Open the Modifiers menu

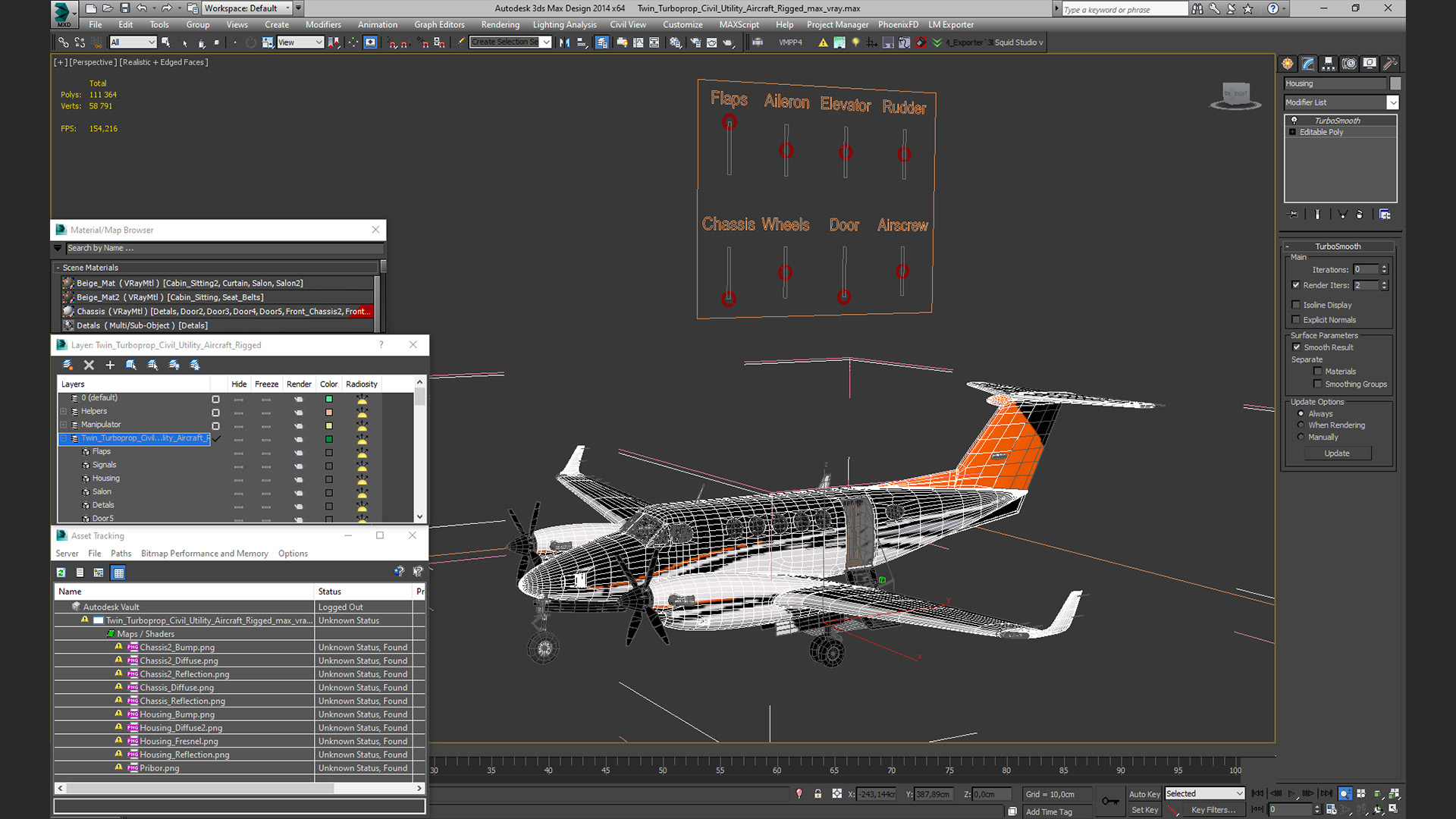[323, 25]
